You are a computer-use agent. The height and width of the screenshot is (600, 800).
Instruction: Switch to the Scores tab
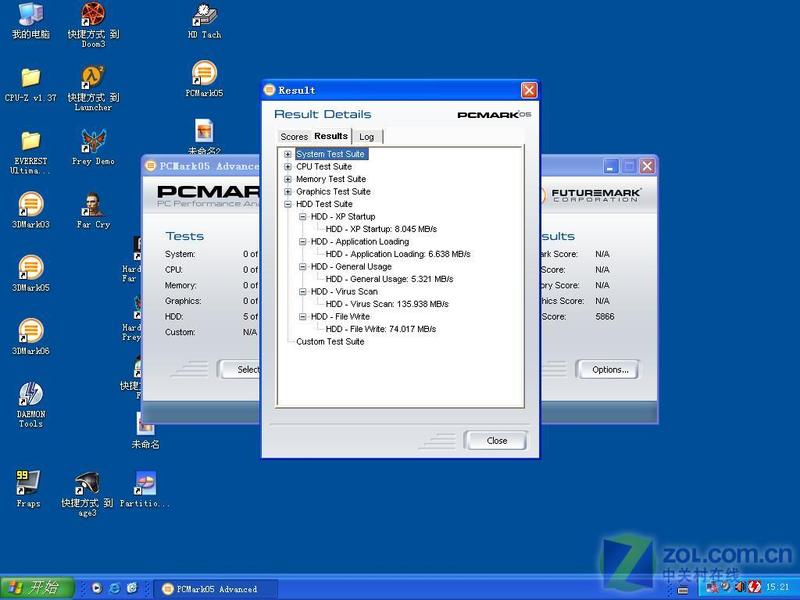294,137
